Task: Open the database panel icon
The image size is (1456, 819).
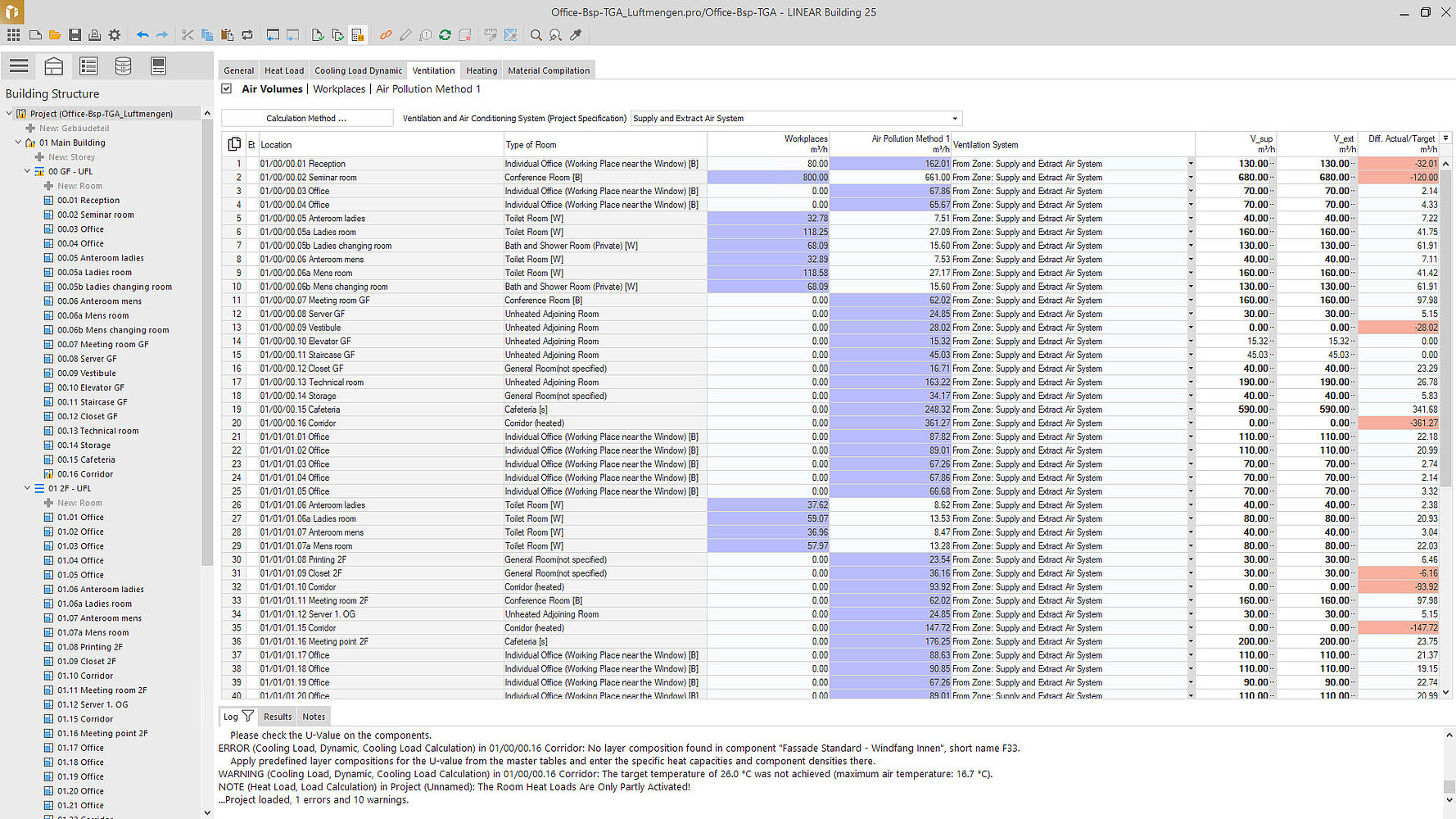Action: (123, 66)
